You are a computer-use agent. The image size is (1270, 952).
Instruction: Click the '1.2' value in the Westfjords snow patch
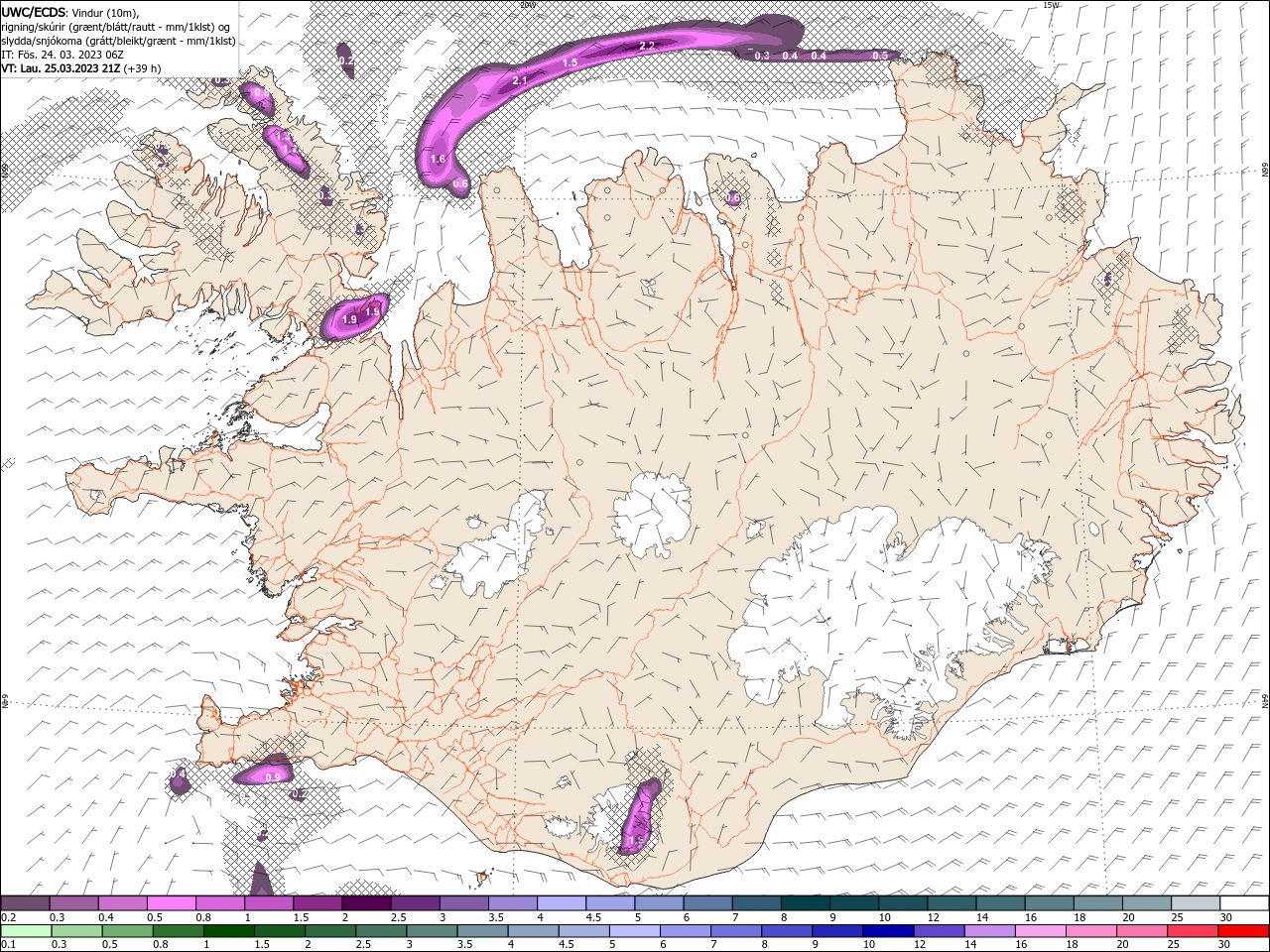click(x=291, y=149)
